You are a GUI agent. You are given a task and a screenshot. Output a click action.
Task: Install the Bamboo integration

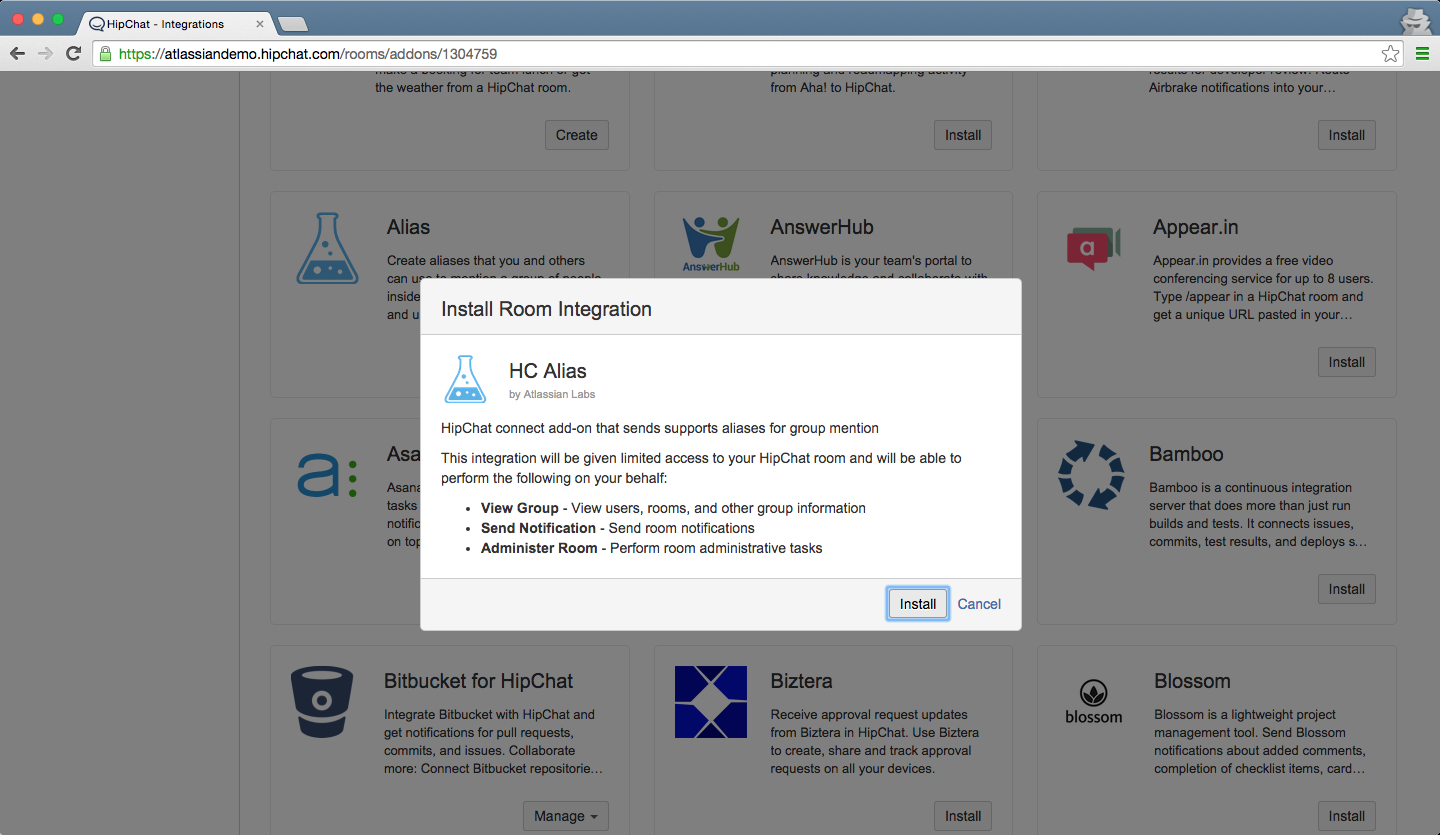point(1347,589)
